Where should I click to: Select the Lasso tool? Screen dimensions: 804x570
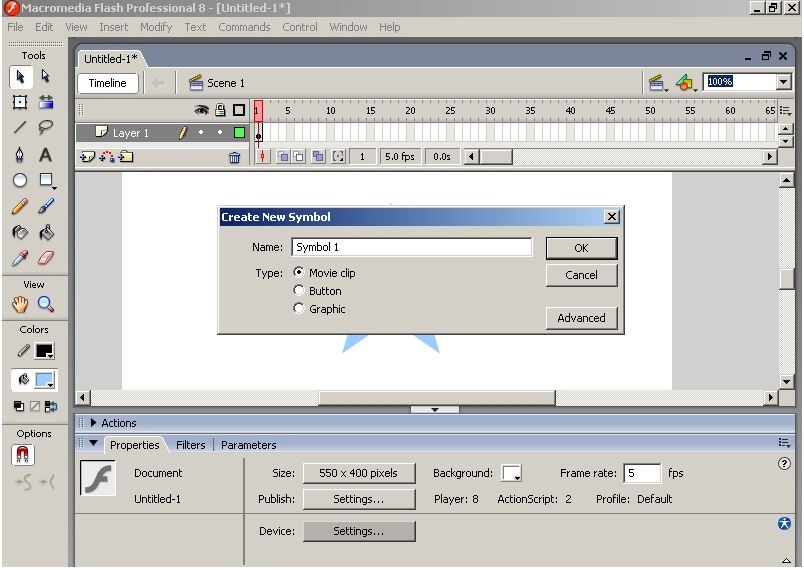click(46, 127)
